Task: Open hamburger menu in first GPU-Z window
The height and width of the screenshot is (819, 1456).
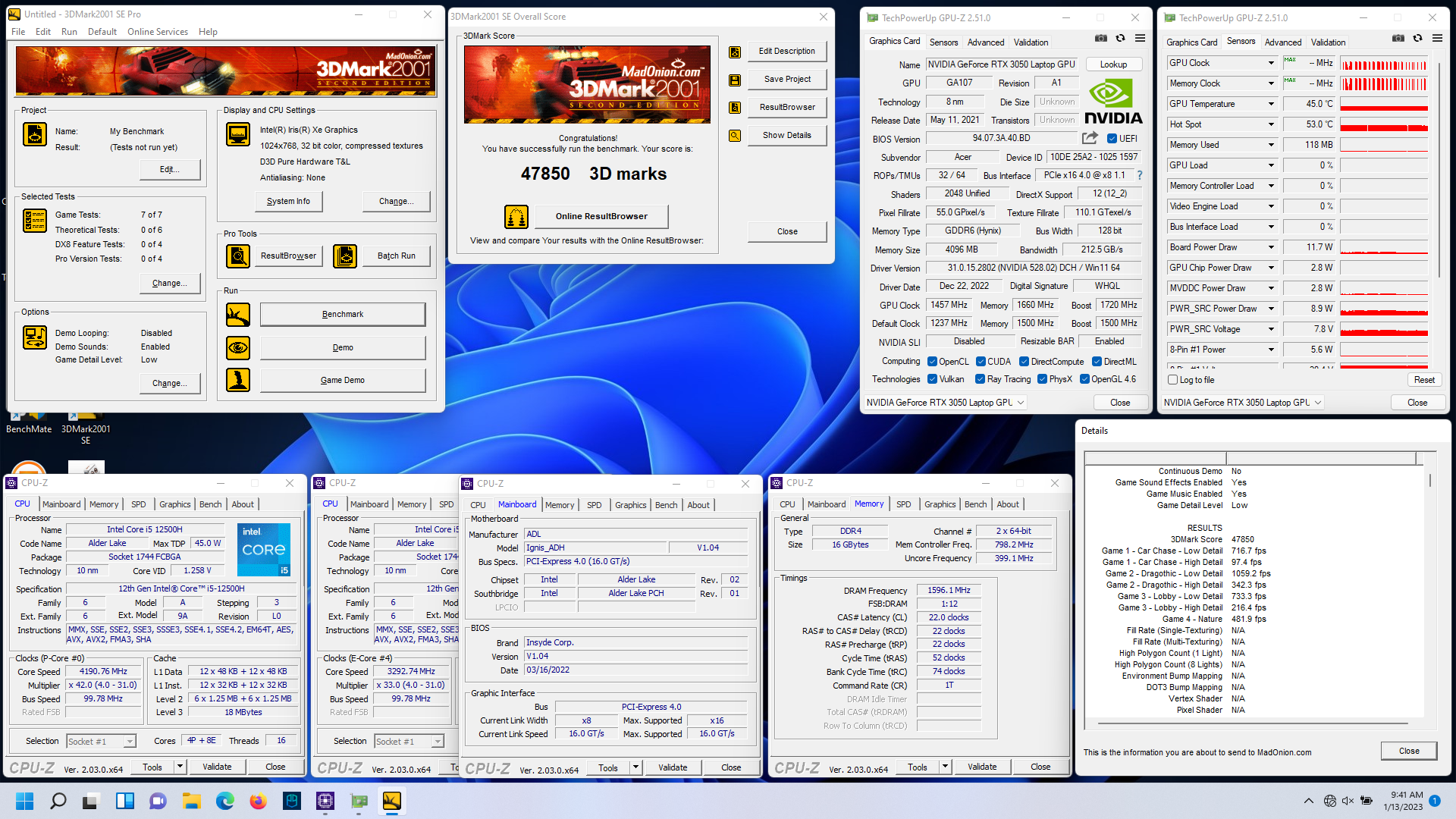Action: [x=1141, y=38]
